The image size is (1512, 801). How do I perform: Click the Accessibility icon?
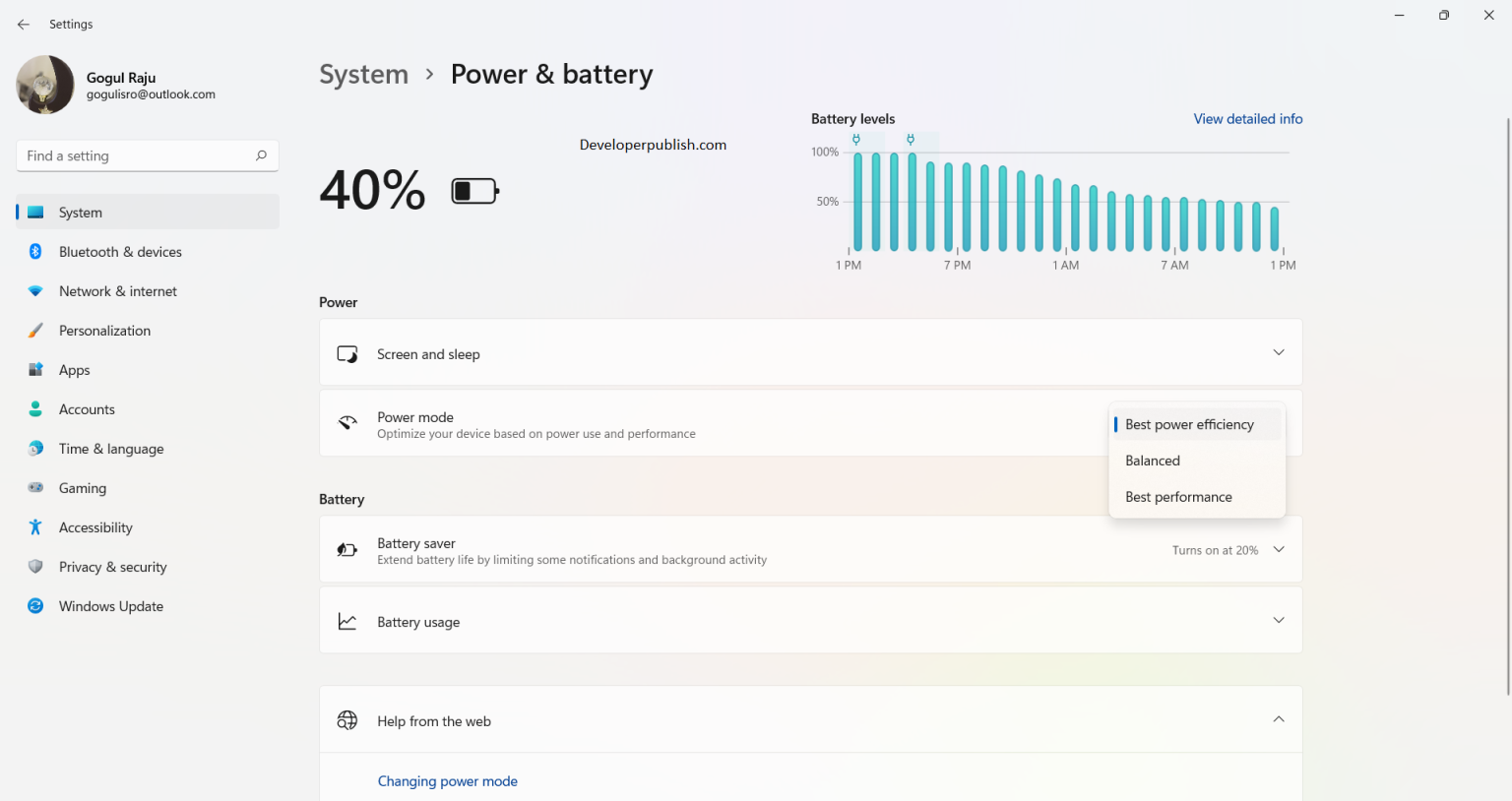tap(35, 526)
